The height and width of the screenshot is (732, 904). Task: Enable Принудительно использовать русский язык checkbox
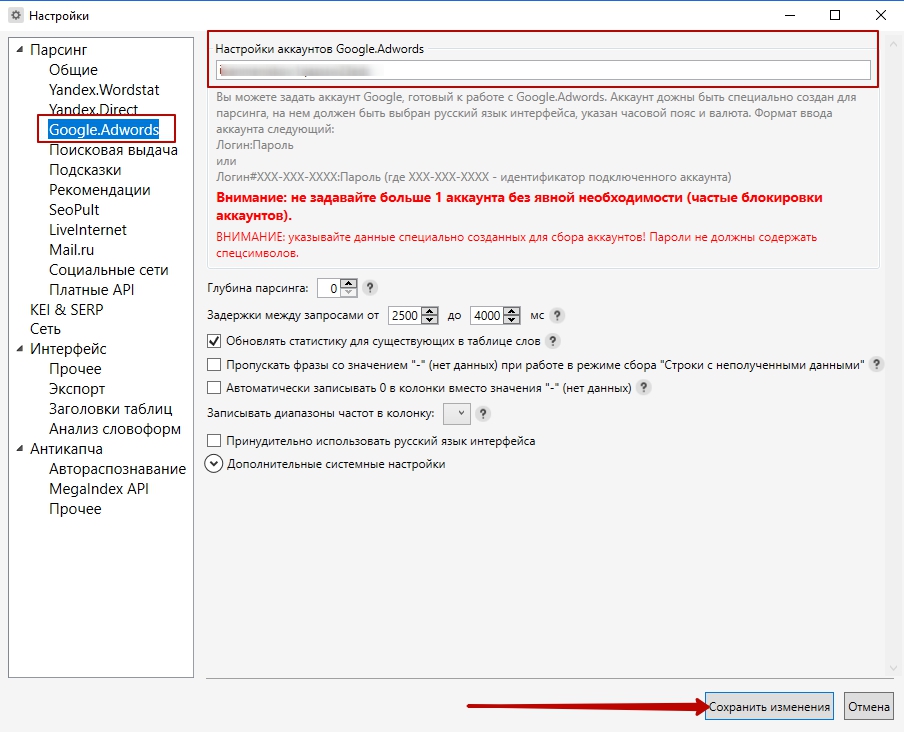[214, 441]
